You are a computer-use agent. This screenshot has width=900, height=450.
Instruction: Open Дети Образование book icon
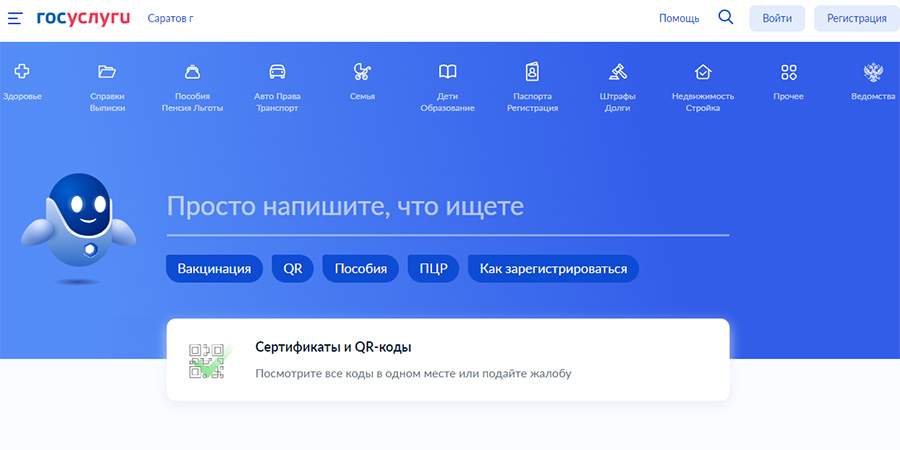(448, 72)
